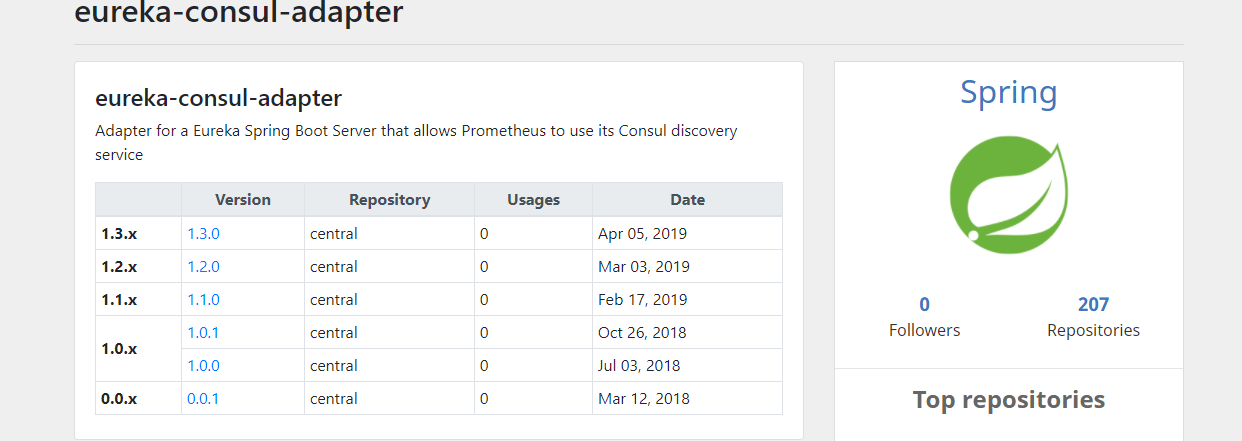The height and width of the screenshot is (441, 1242).
Task: Open version 1.0.1 link
Action: point(203,332)
